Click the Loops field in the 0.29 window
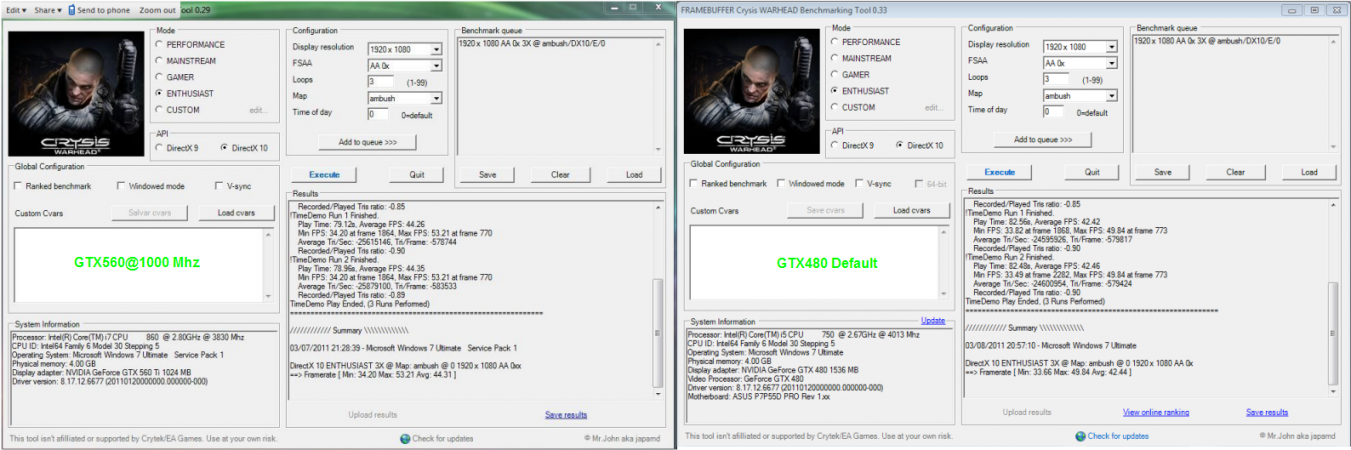 (381, 81)
